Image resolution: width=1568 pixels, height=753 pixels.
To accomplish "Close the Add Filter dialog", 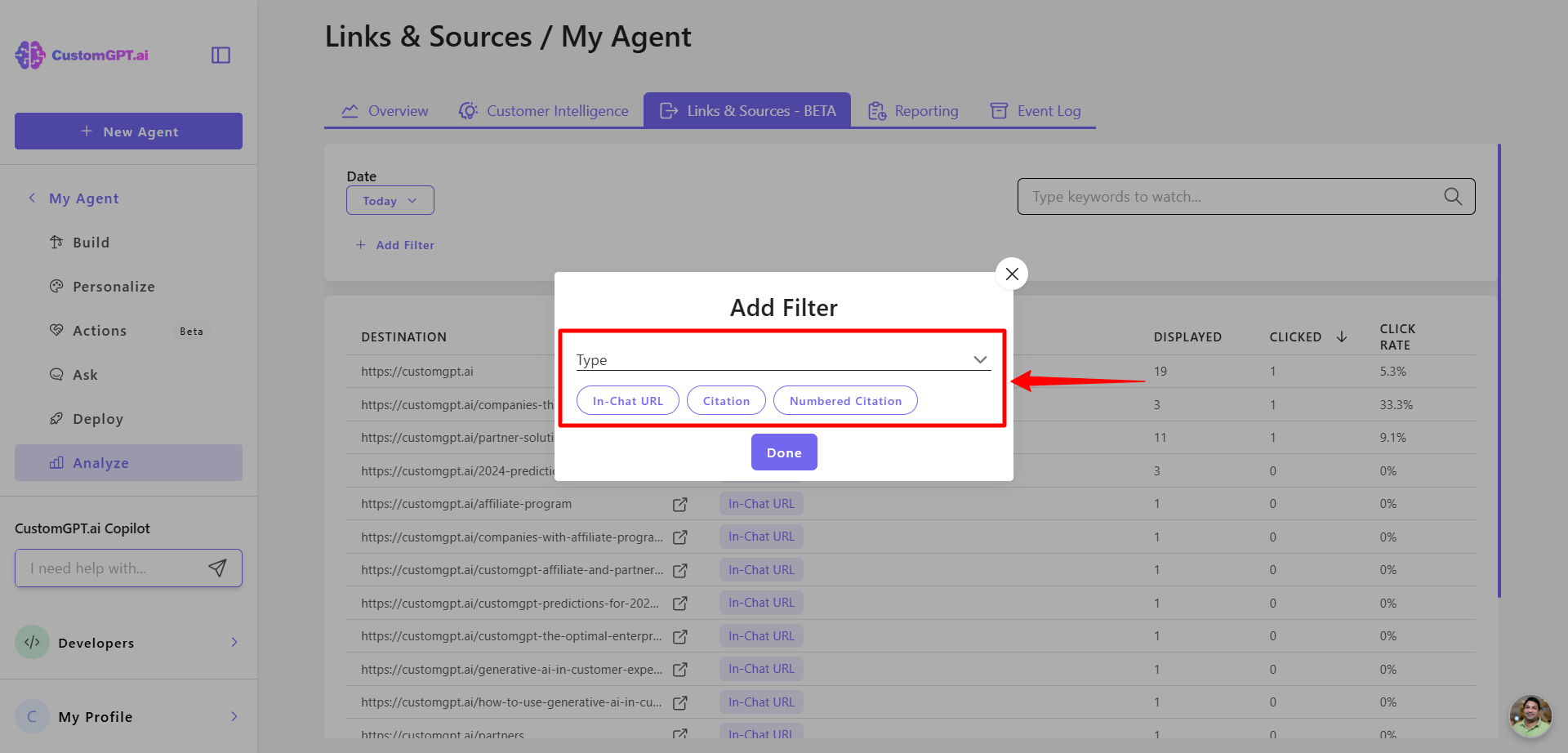I will coord(1012,274).
